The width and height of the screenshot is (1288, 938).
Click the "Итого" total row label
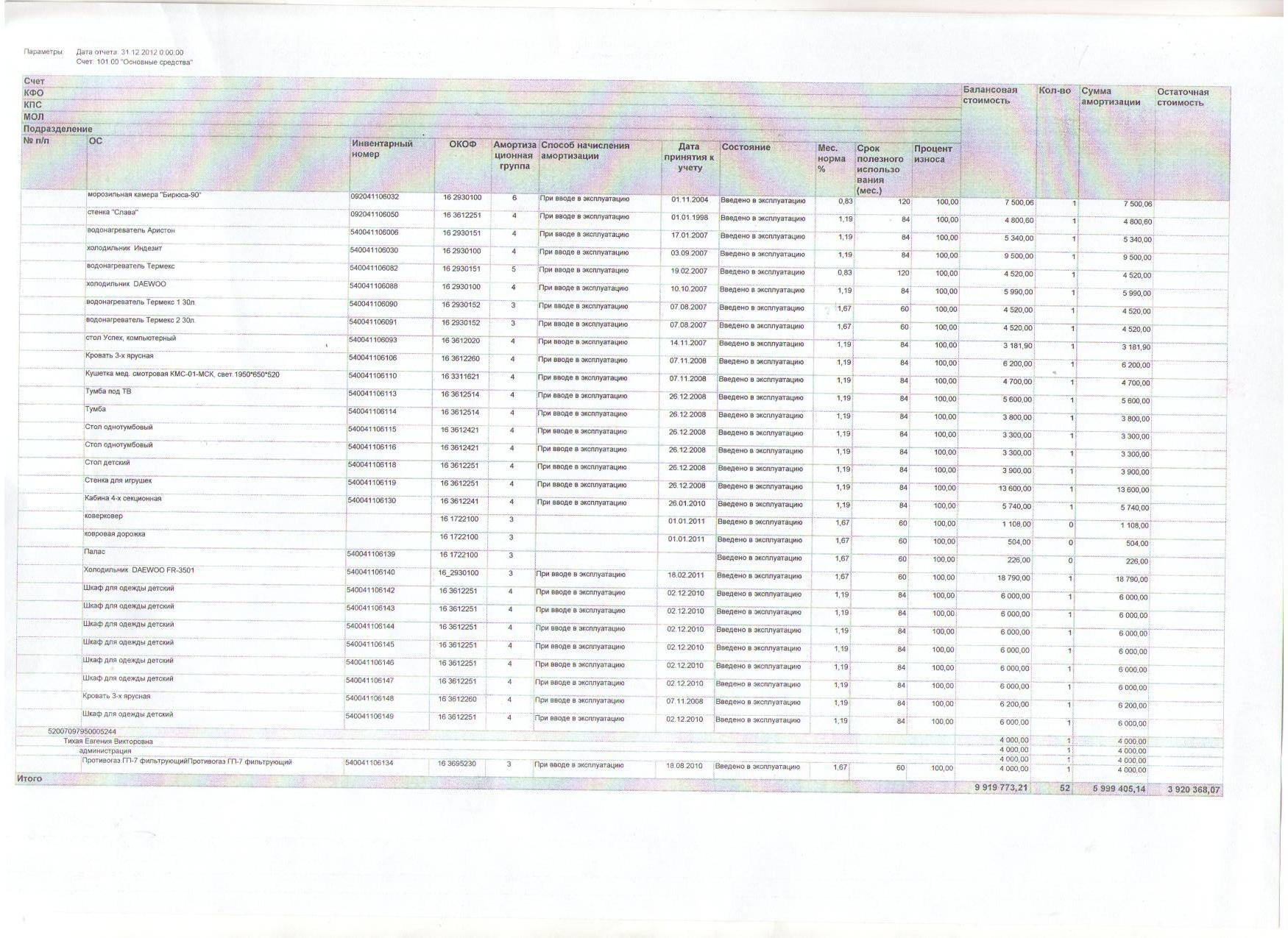pyautogui.click(x=29, y=778)
